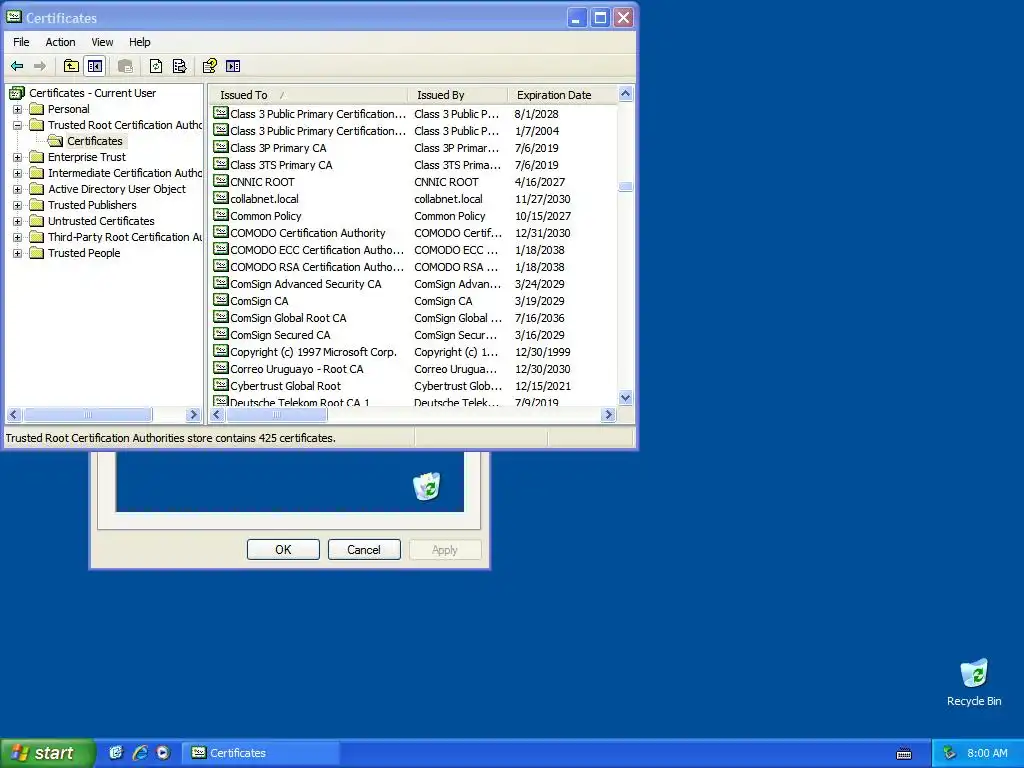
Task: Click the Start button
Action: click(x=47, y=753)
